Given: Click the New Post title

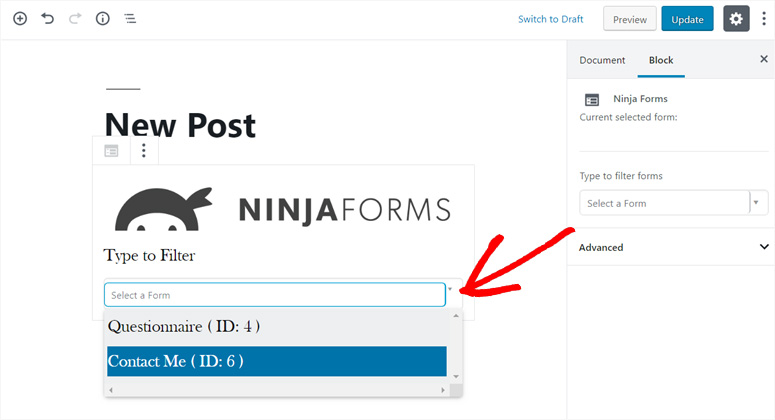Looking at the screenshot, I should 180,125.
